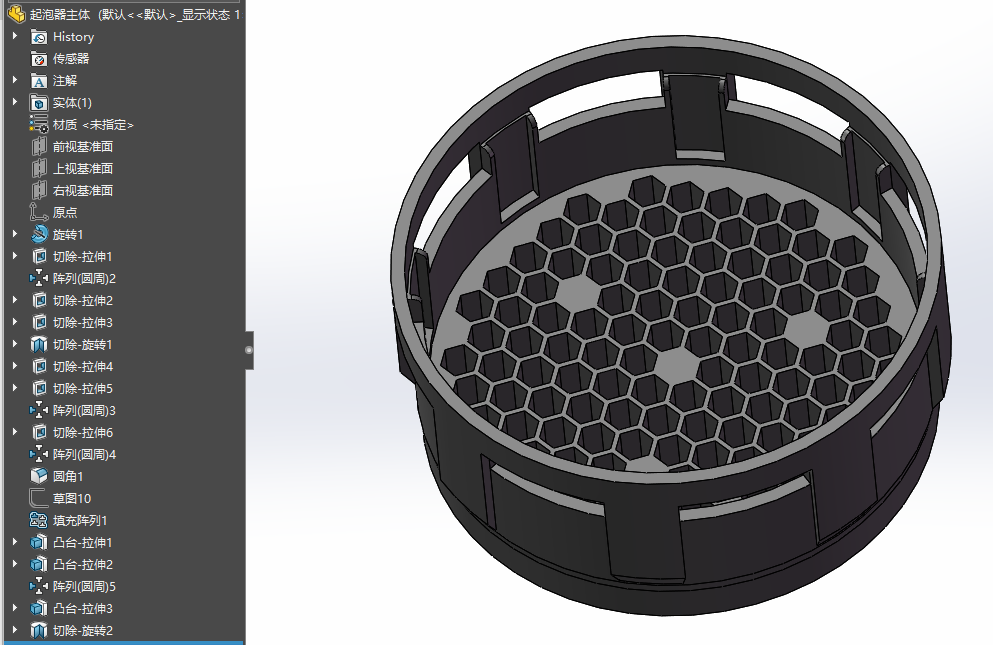
Task: Click the 凸台-拉伸2 boss-extrude icon
Action: point(39,565)
